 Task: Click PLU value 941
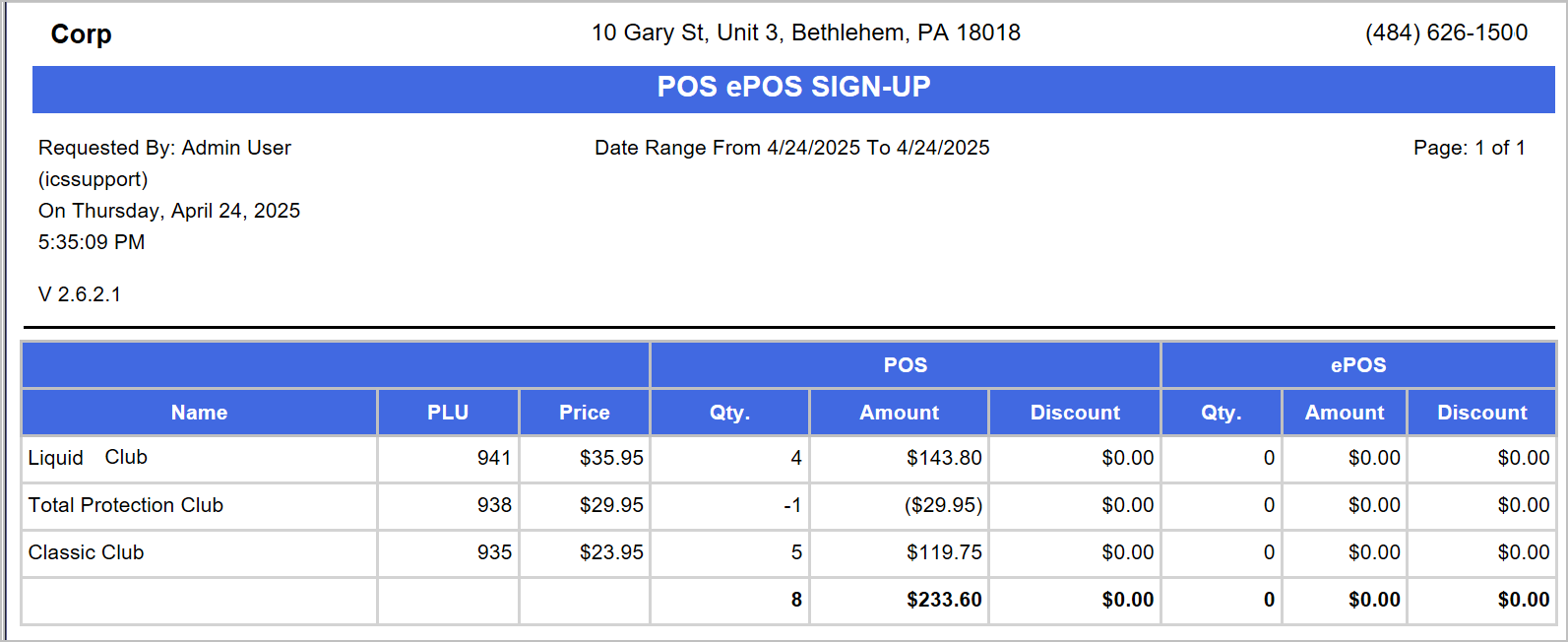[x=494, y=458]
